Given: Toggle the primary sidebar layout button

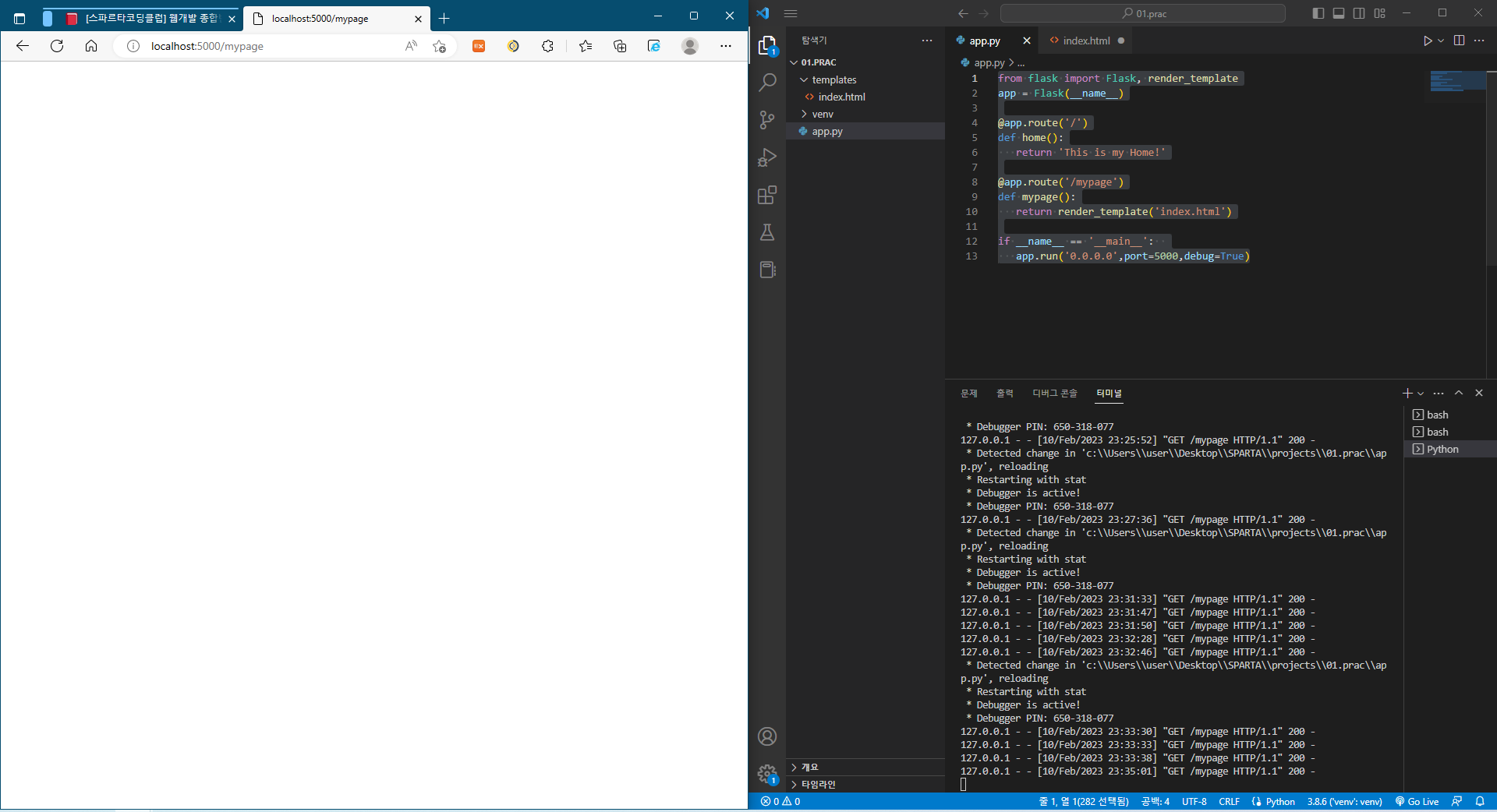Looking at the screenshot, I should (x=1318, y=13).
